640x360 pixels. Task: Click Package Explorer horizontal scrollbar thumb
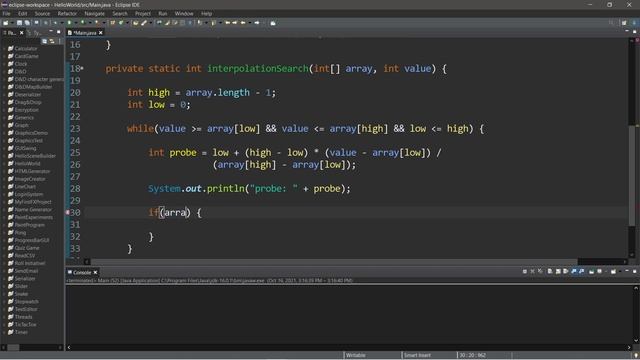click(13, 347)
